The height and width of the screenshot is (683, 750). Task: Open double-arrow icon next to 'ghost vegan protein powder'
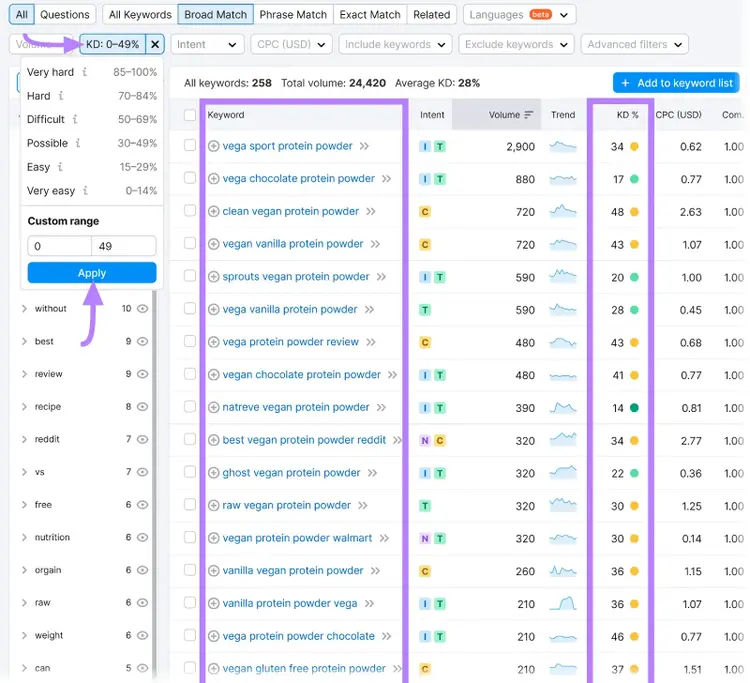pyautogui.click(x=373, y=473)
